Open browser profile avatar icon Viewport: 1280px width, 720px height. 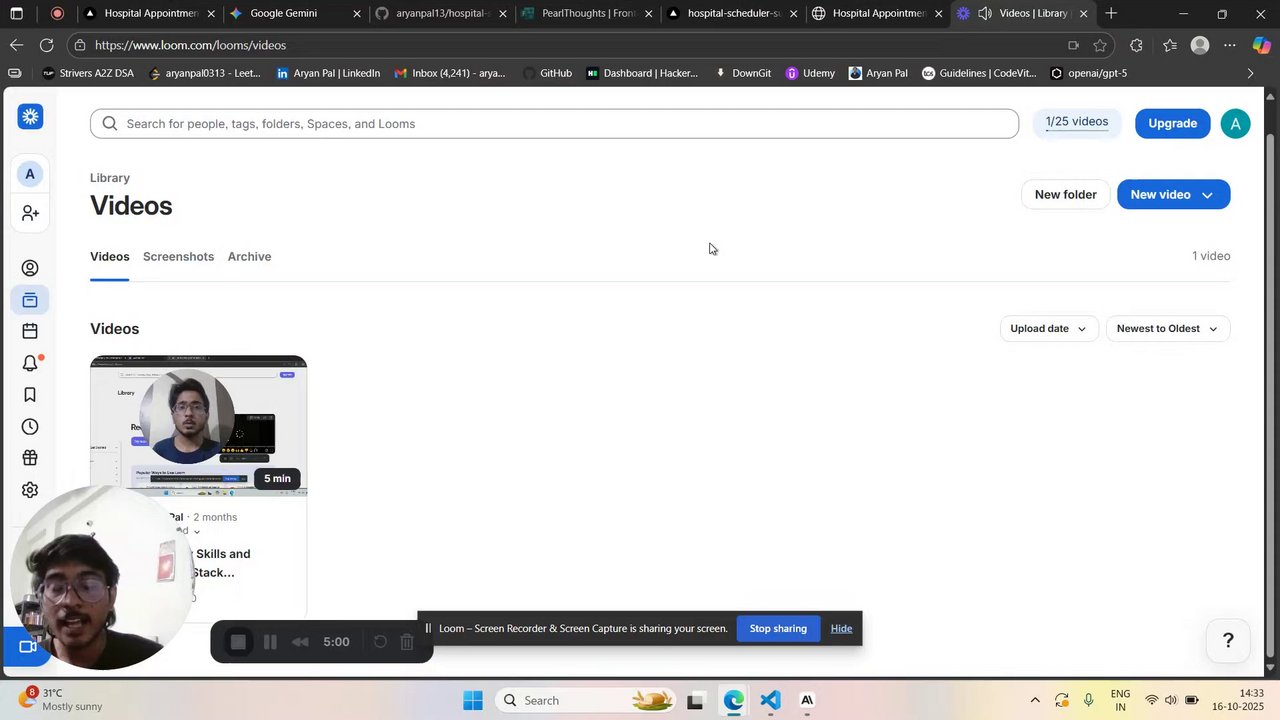(1200, 45)
